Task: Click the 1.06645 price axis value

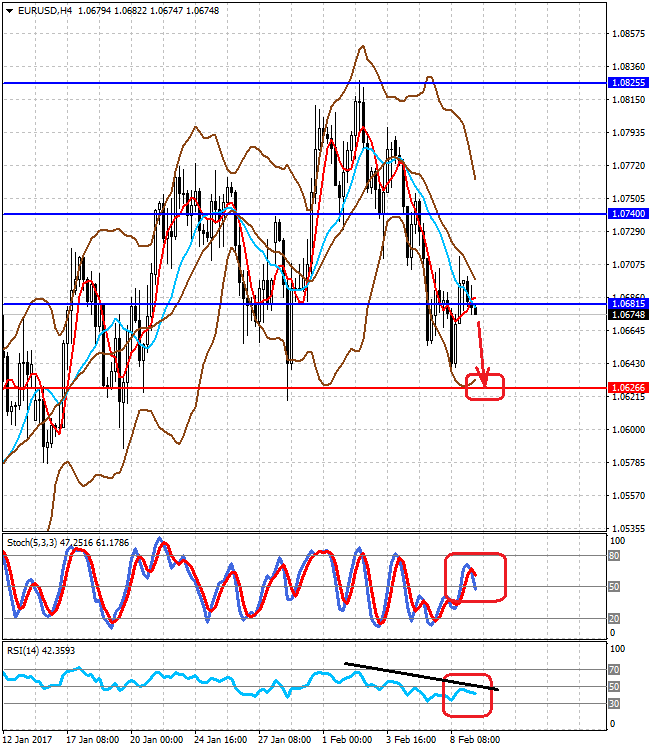Action: click(x=628, y=330)
